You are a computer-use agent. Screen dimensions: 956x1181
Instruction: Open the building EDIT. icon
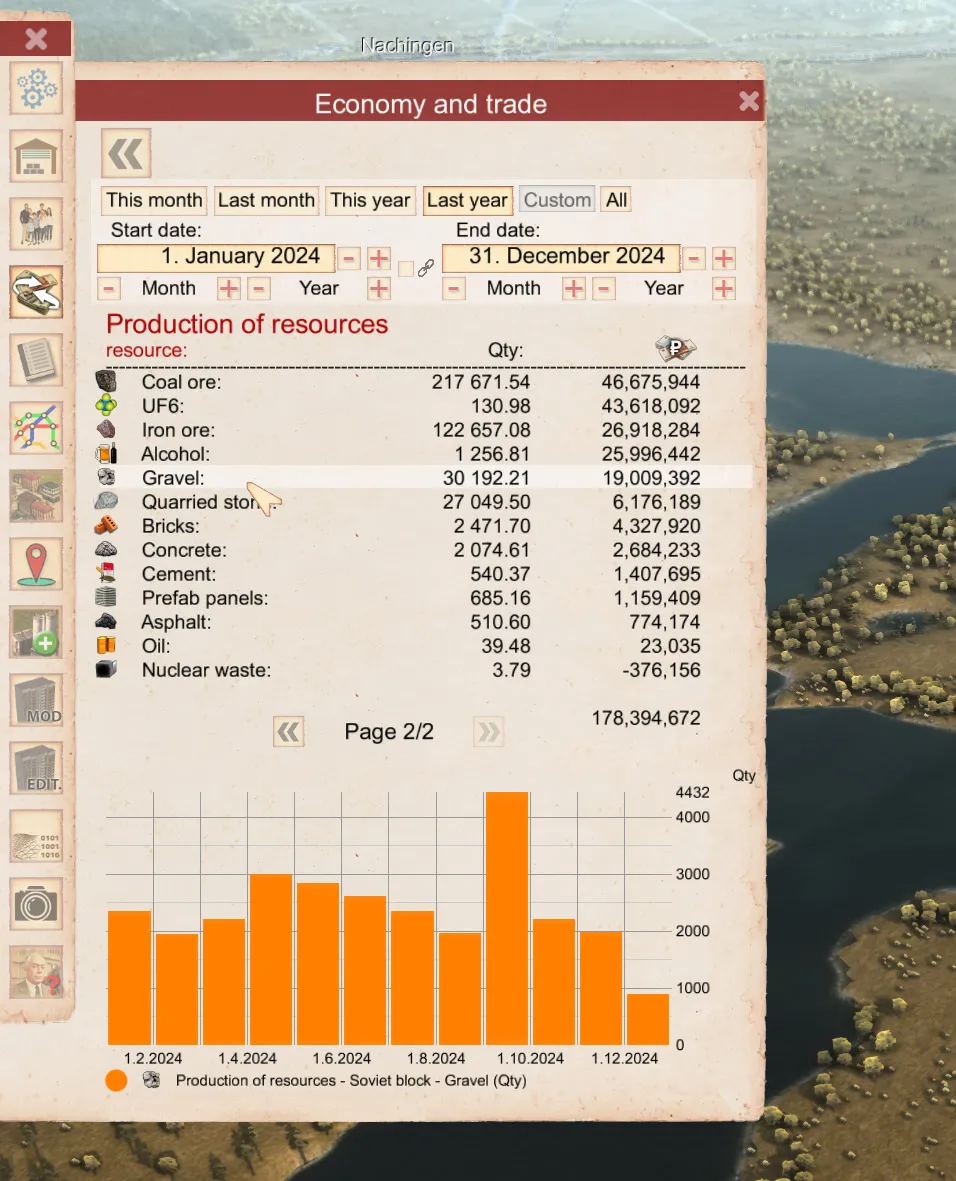[37, 768]
